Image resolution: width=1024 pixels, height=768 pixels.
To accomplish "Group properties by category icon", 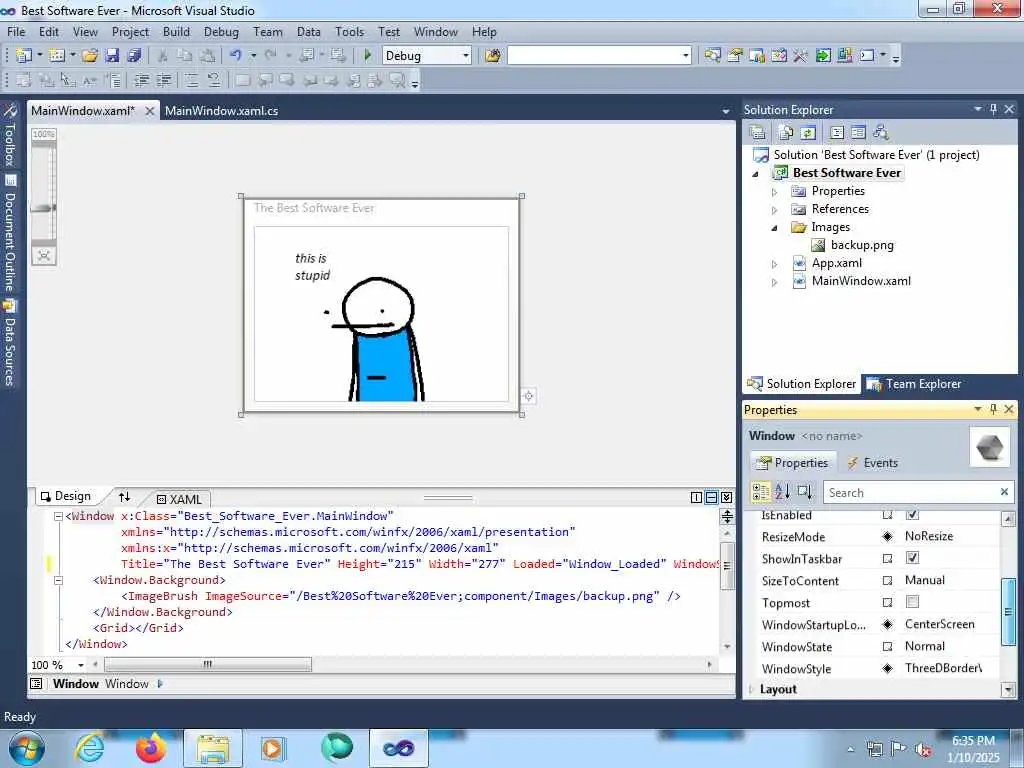I will click(x=761, y=491).
